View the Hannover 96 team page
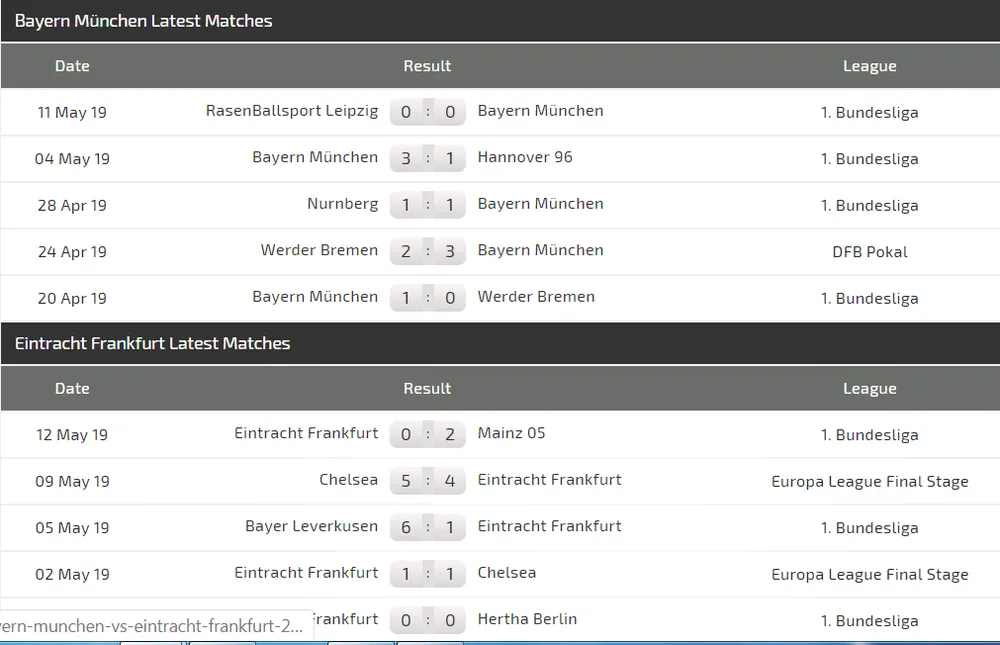The width and height of the screenshot is (1000, 645). tap(524, 158)
